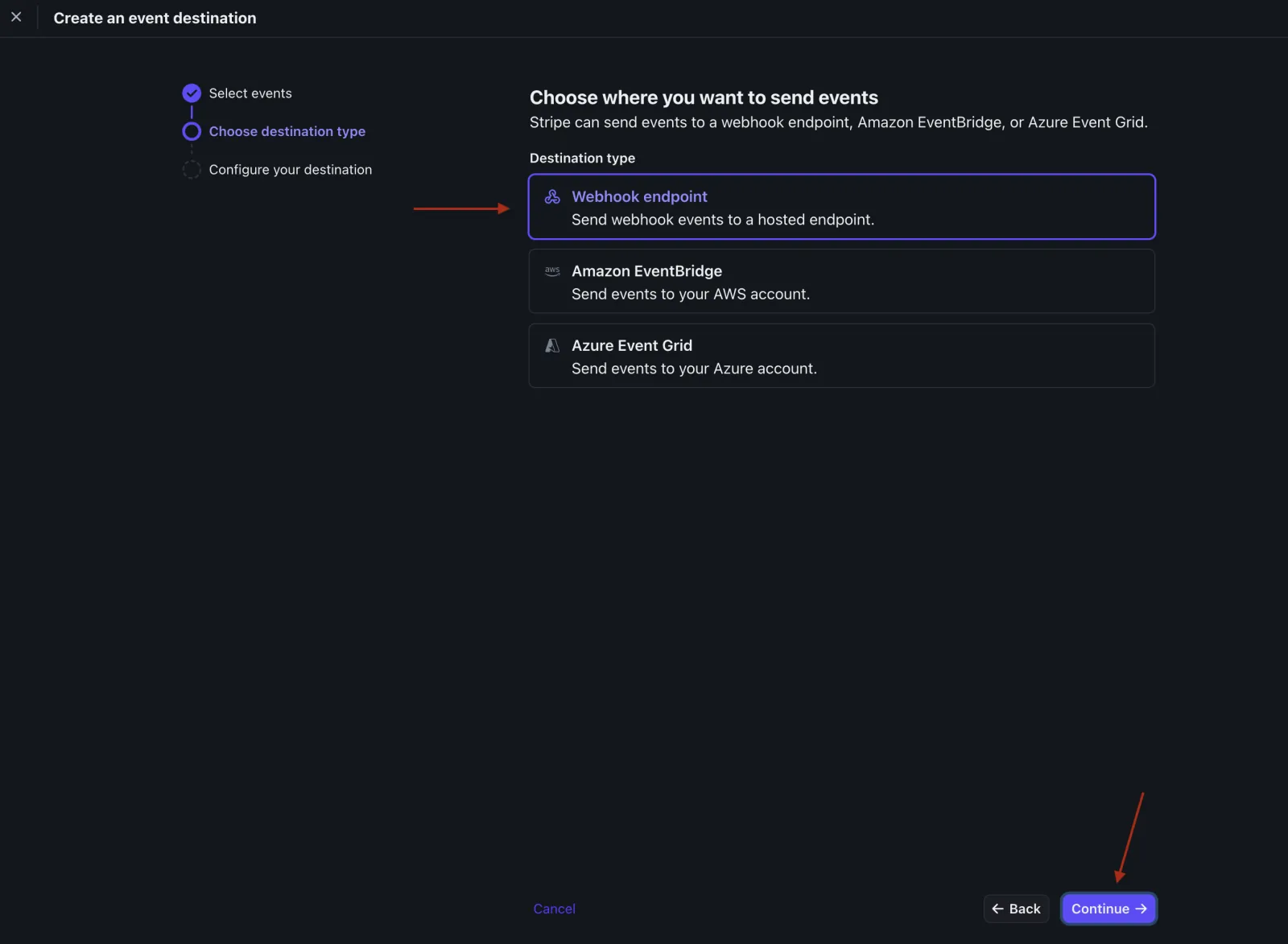The width and height of the screenshot is (1288, 944).
Task: Click the heading Choose where you want to send events
Action: (704, 97)
